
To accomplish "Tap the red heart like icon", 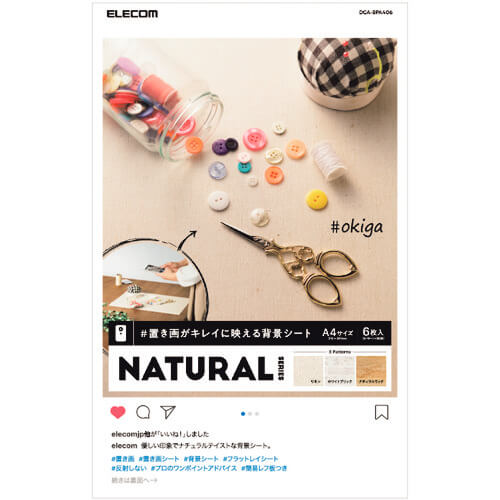I will pyautogui.click(x=118, y=412).
